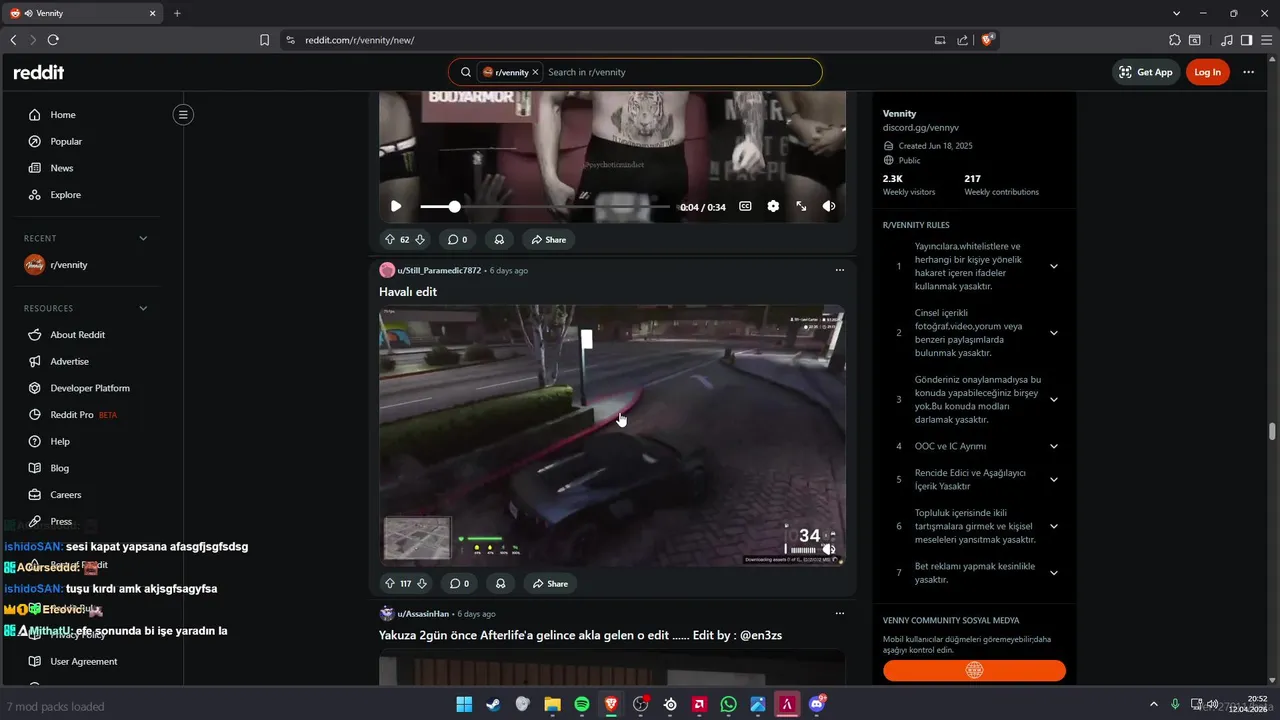Play the paused top video
The width and height of the screenshot is (1280, 720).
click(396, 206)
